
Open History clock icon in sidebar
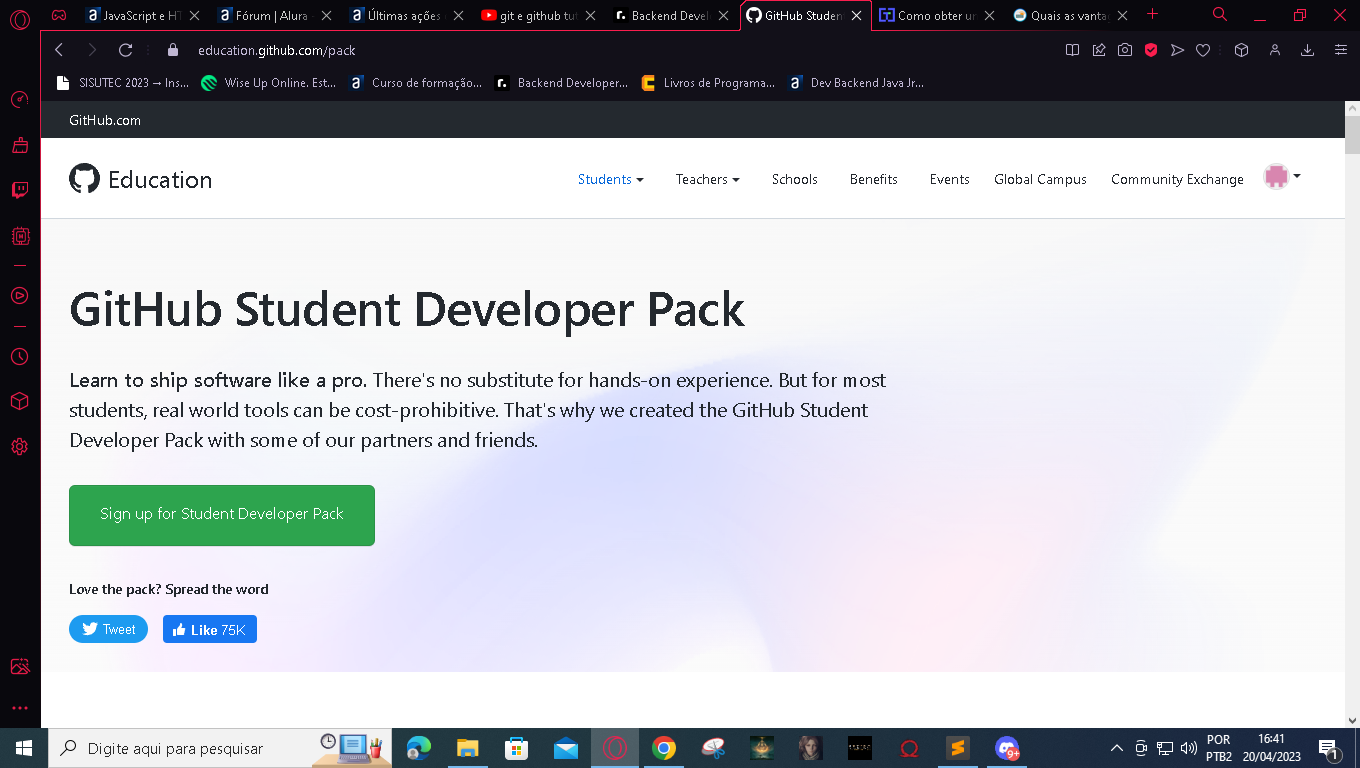[x=19, y=356]
